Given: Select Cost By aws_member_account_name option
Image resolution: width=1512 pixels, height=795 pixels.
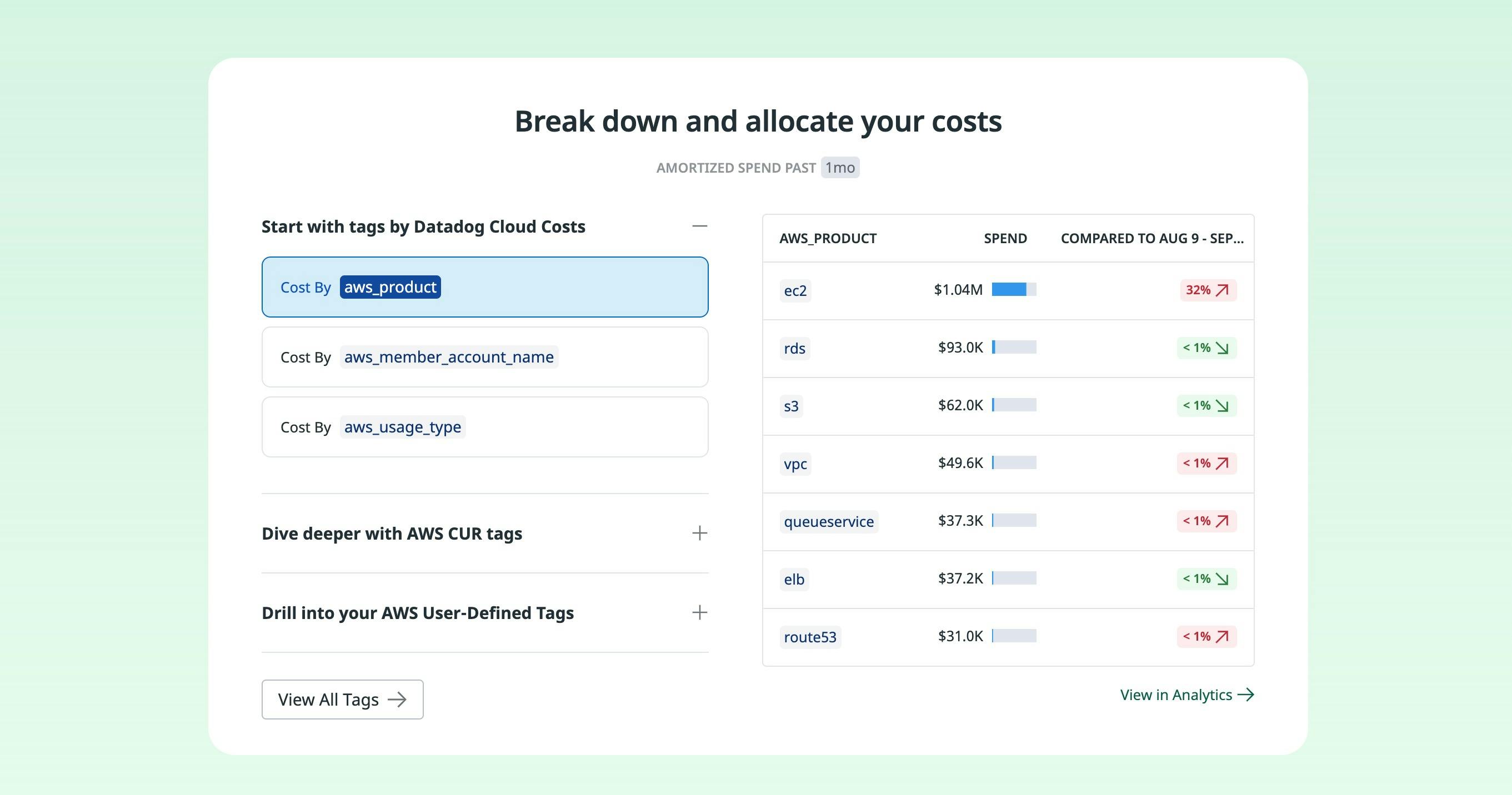Looking at the screenshot, I should click(x=485, y=357).
